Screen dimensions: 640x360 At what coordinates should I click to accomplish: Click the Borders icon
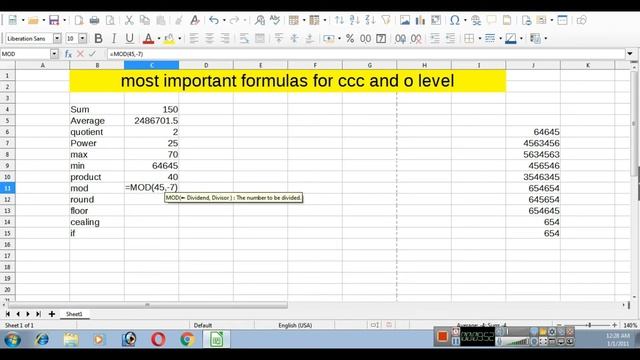tap(469, 38)
